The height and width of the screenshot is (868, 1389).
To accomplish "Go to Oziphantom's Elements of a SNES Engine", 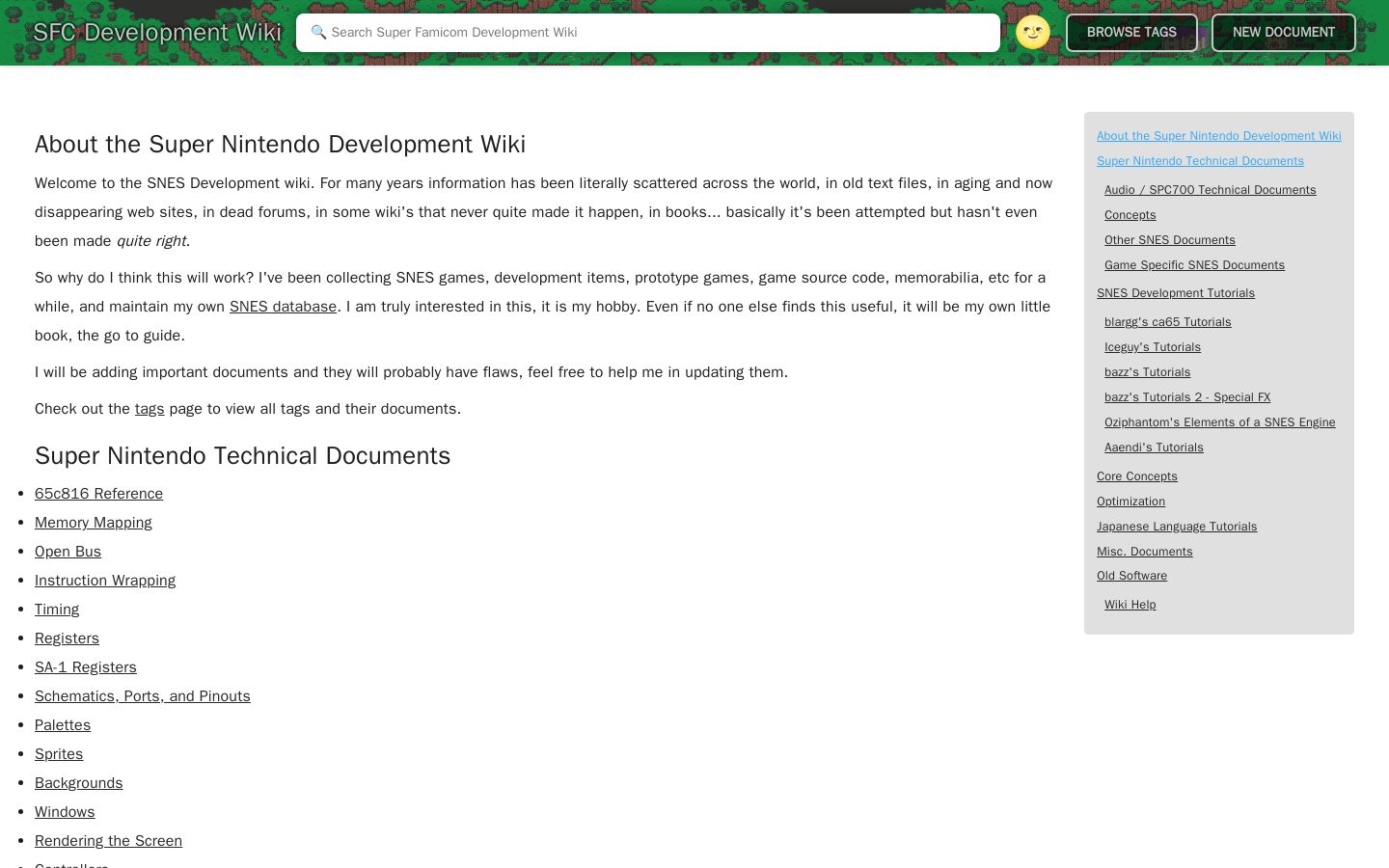I will point(1220,422).
